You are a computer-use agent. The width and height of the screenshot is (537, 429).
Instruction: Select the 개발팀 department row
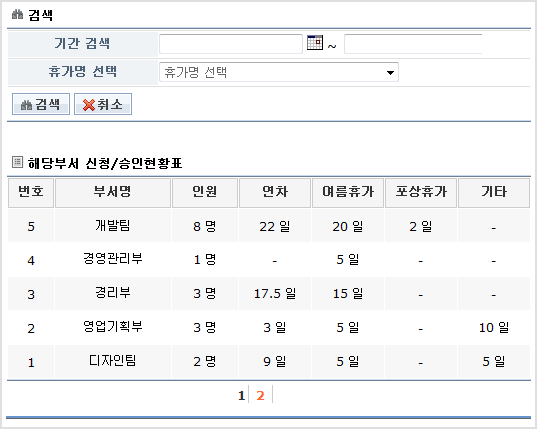[x=268, y=226]
